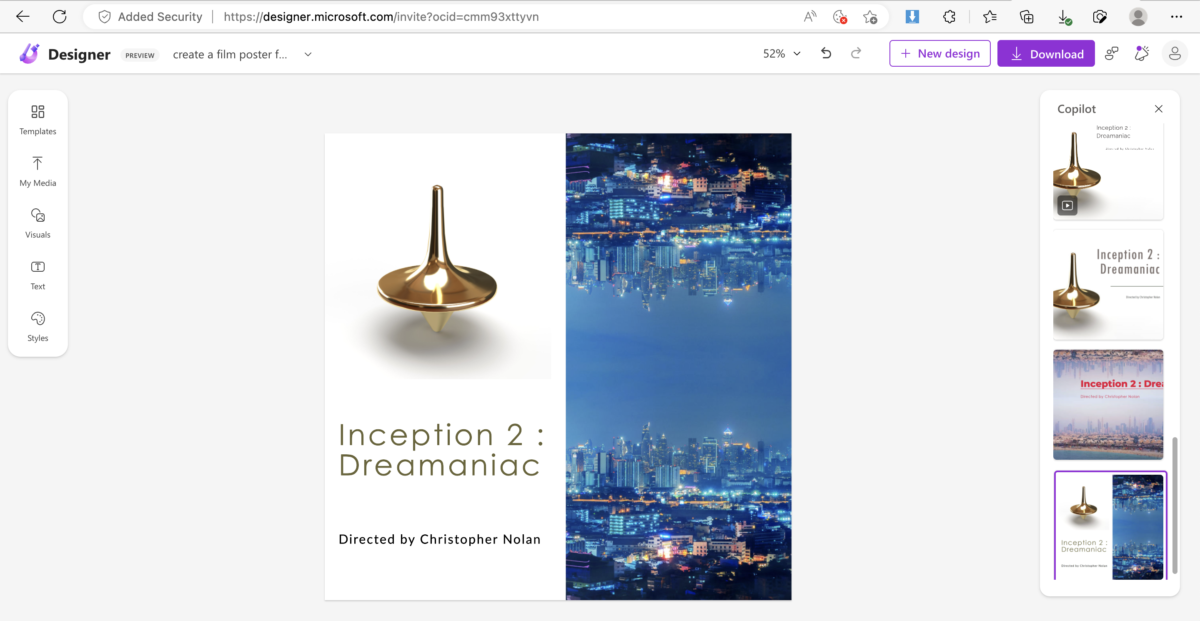Open the Styles panel
The height and width of the screenshot is (621, 1200).
(x=37, y=326)
